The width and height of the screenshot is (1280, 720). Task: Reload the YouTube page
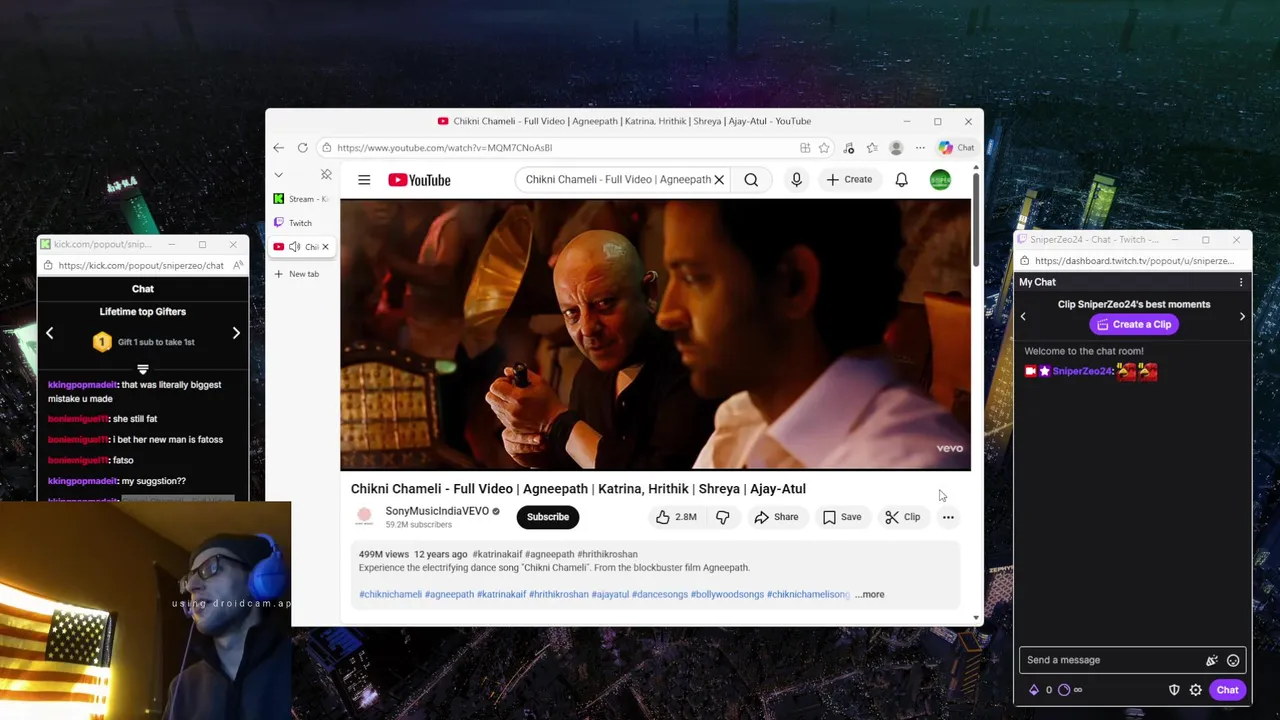[x=302, y=148]
